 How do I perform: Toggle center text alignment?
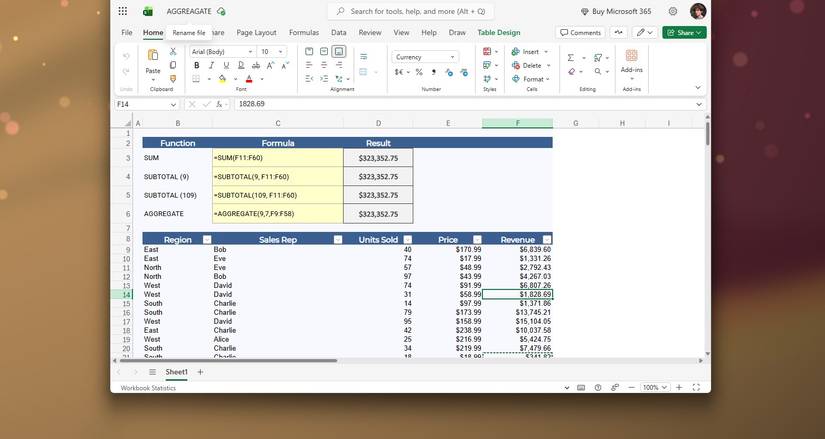coord(324,65)
